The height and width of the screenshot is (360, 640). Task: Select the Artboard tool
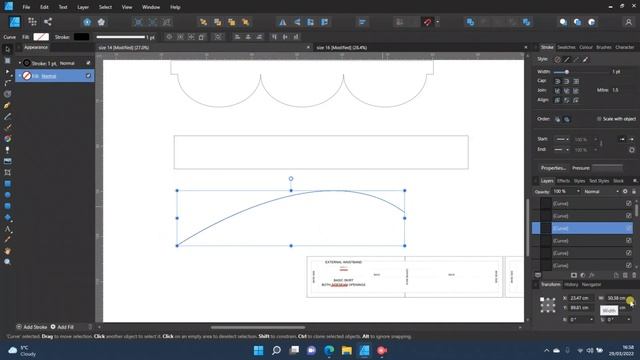pos(7,60)
